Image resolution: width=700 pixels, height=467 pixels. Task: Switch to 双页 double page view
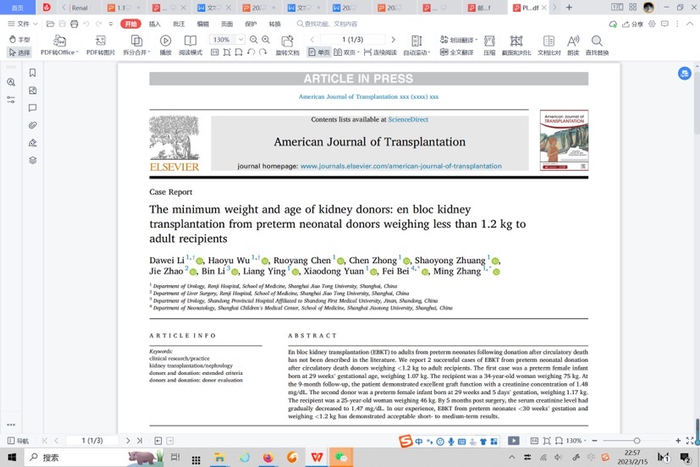point(346,52)
